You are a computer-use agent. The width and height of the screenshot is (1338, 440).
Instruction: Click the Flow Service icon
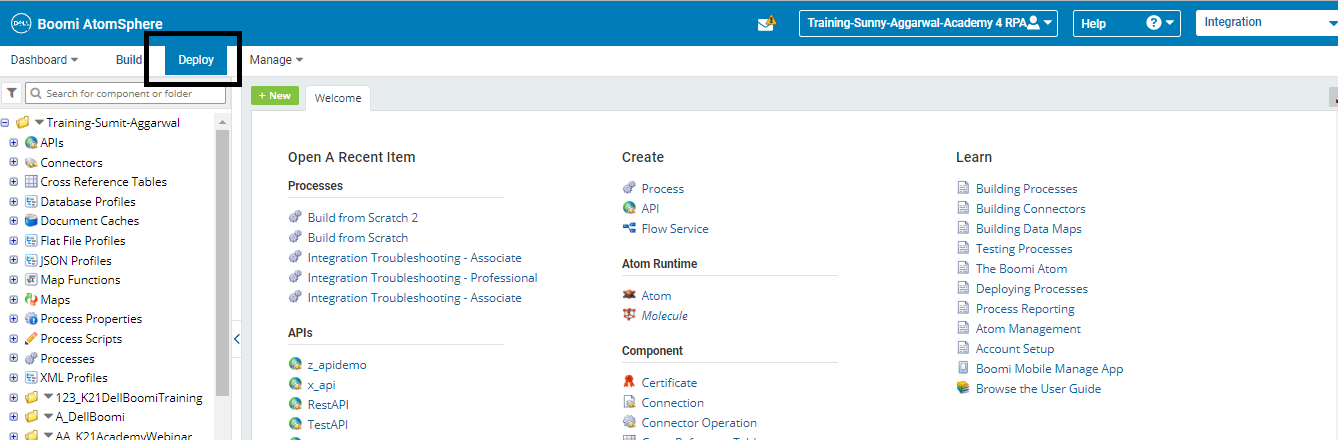coord(629,229)
